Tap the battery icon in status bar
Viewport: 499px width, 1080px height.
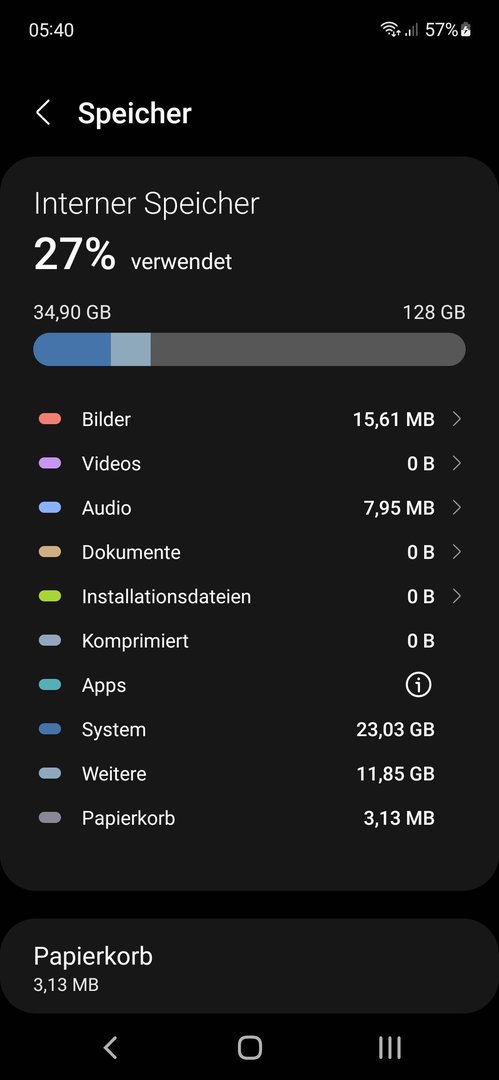pos(466,30)
